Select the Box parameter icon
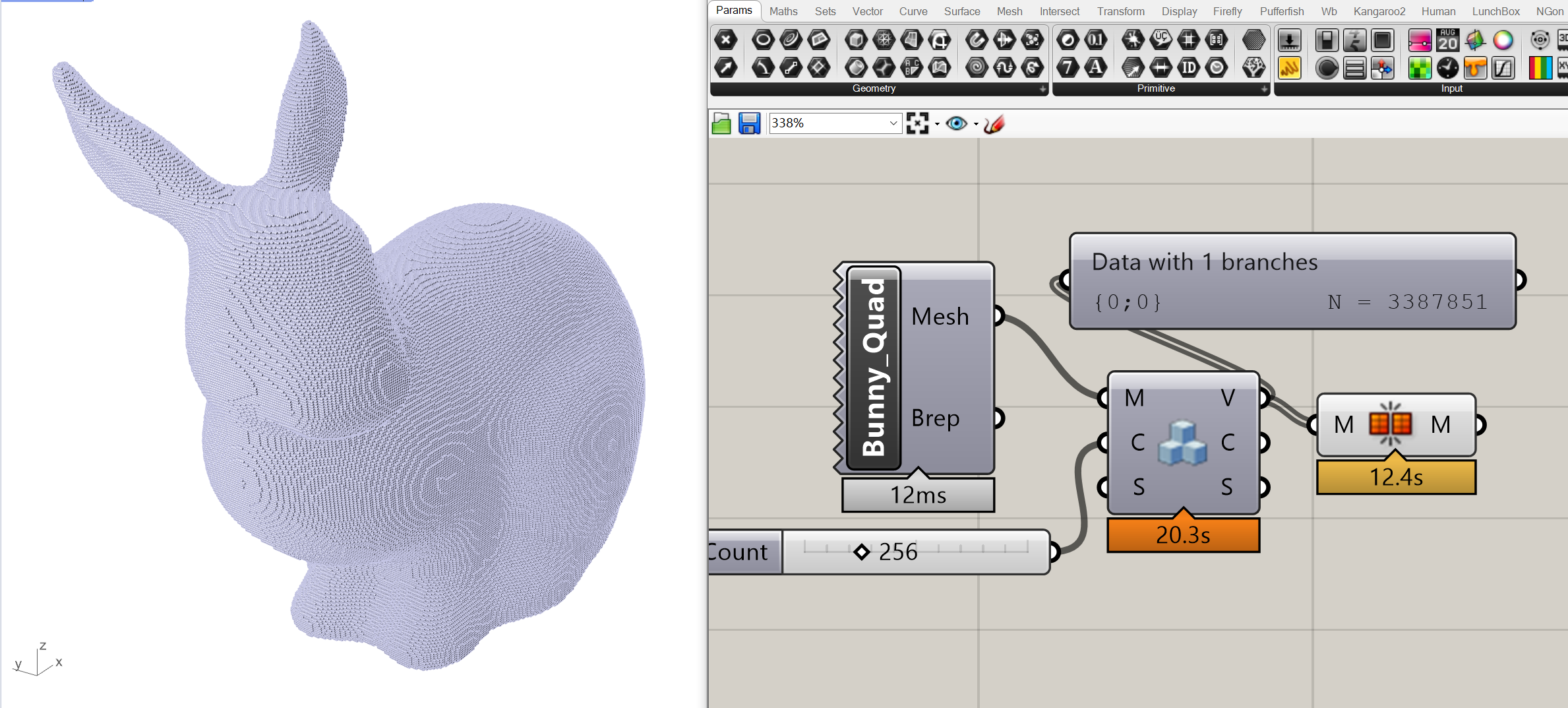 856,40
